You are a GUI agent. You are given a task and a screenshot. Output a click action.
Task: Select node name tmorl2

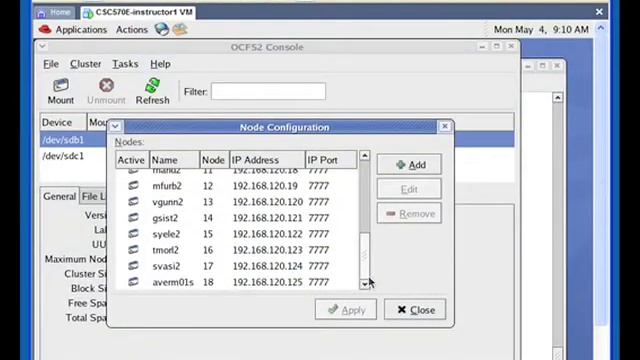click(165, 250)
